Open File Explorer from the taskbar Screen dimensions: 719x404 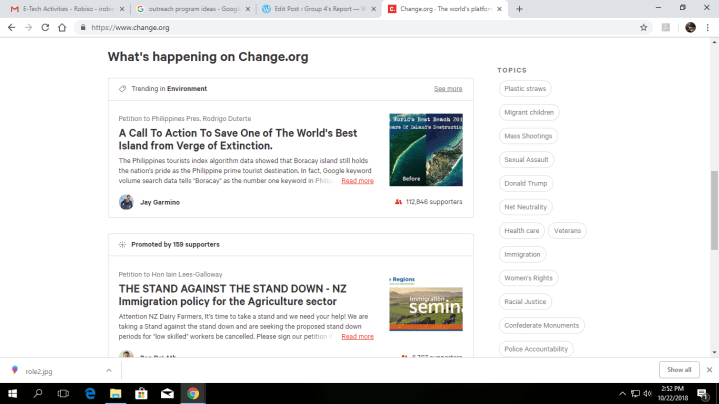115,393
